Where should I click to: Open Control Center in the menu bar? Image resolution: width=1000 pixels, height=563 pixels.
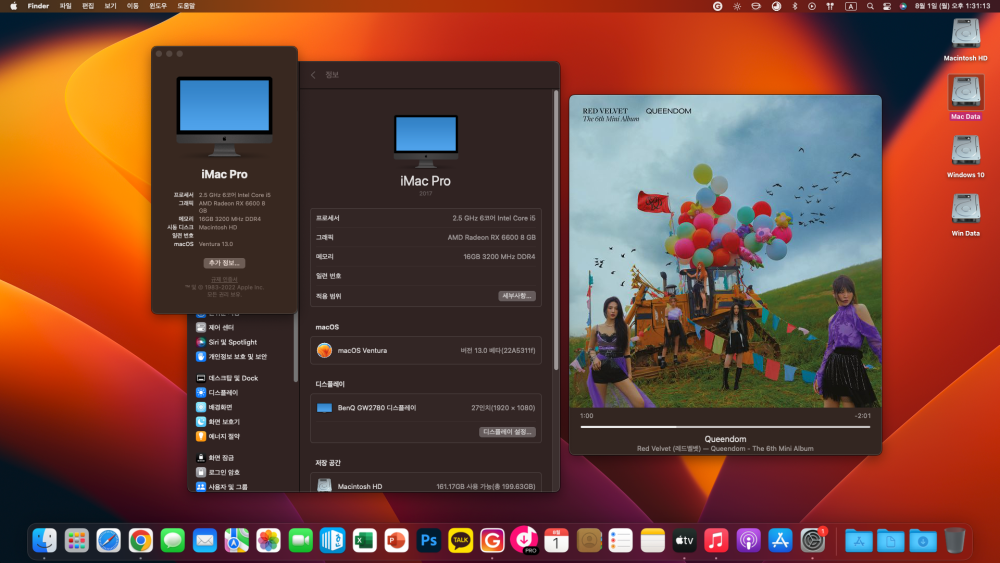tap(886, 6)
